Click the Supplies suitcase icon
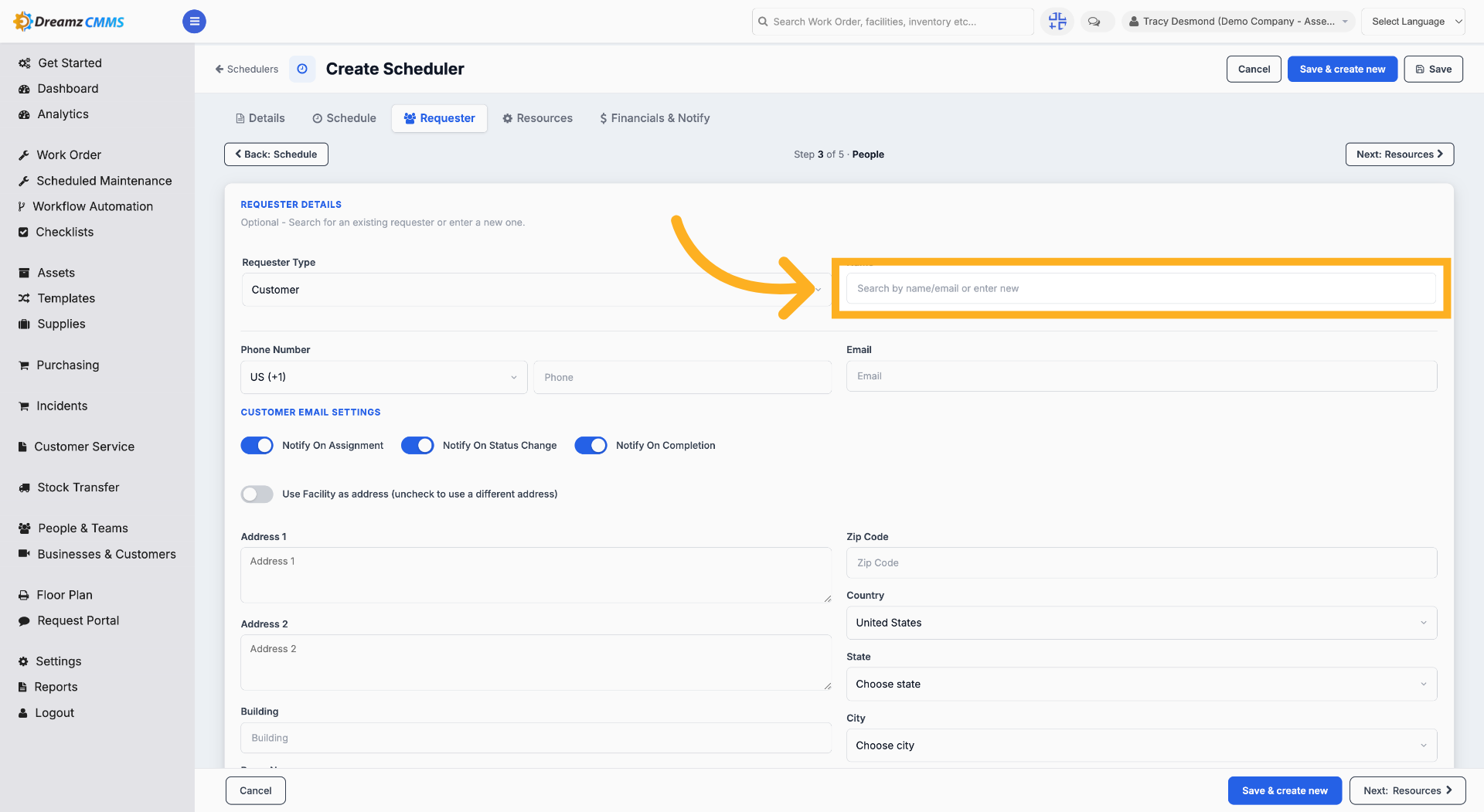The image size is (1484, 812). [x=24, y=324]
